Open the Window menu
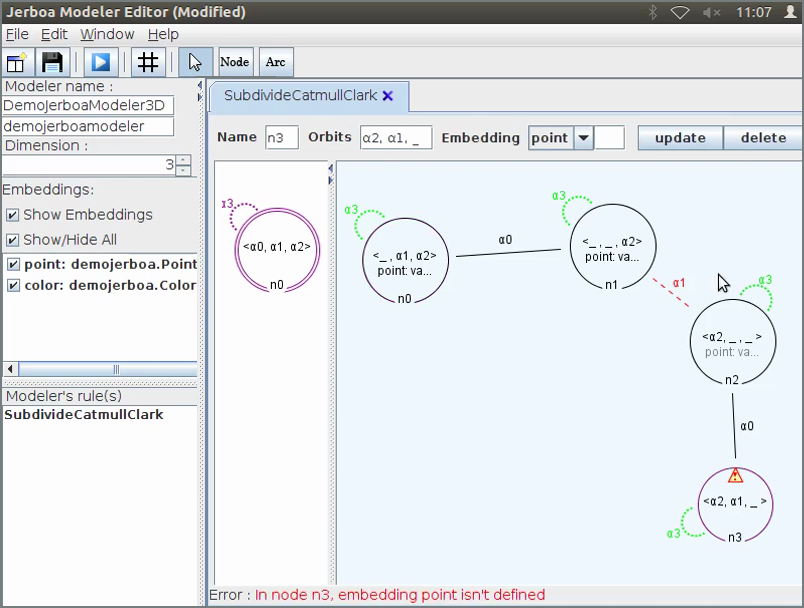 tap(107, 34)
